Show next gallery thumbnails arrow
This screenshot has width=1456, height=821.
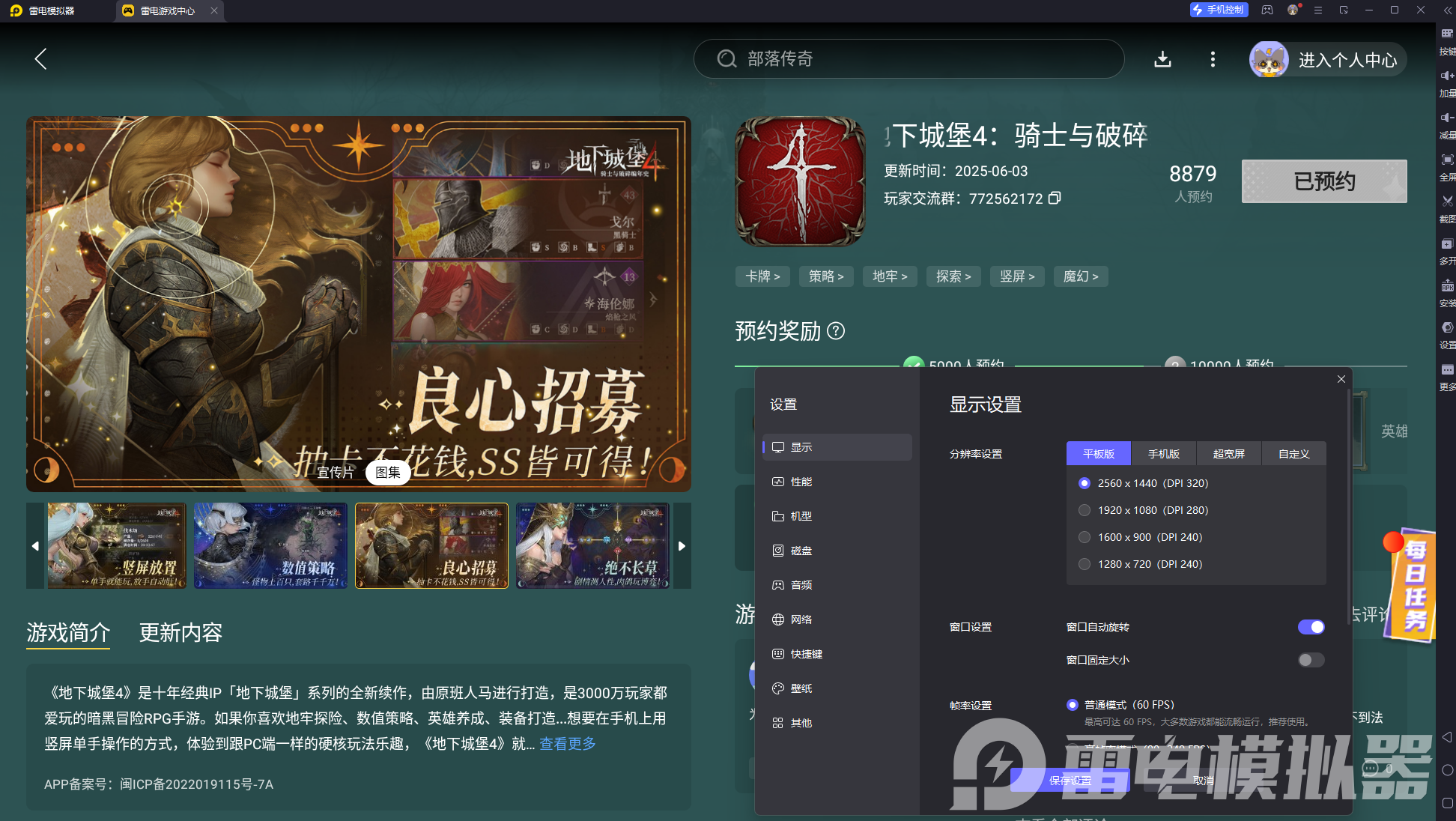point(682,546)
